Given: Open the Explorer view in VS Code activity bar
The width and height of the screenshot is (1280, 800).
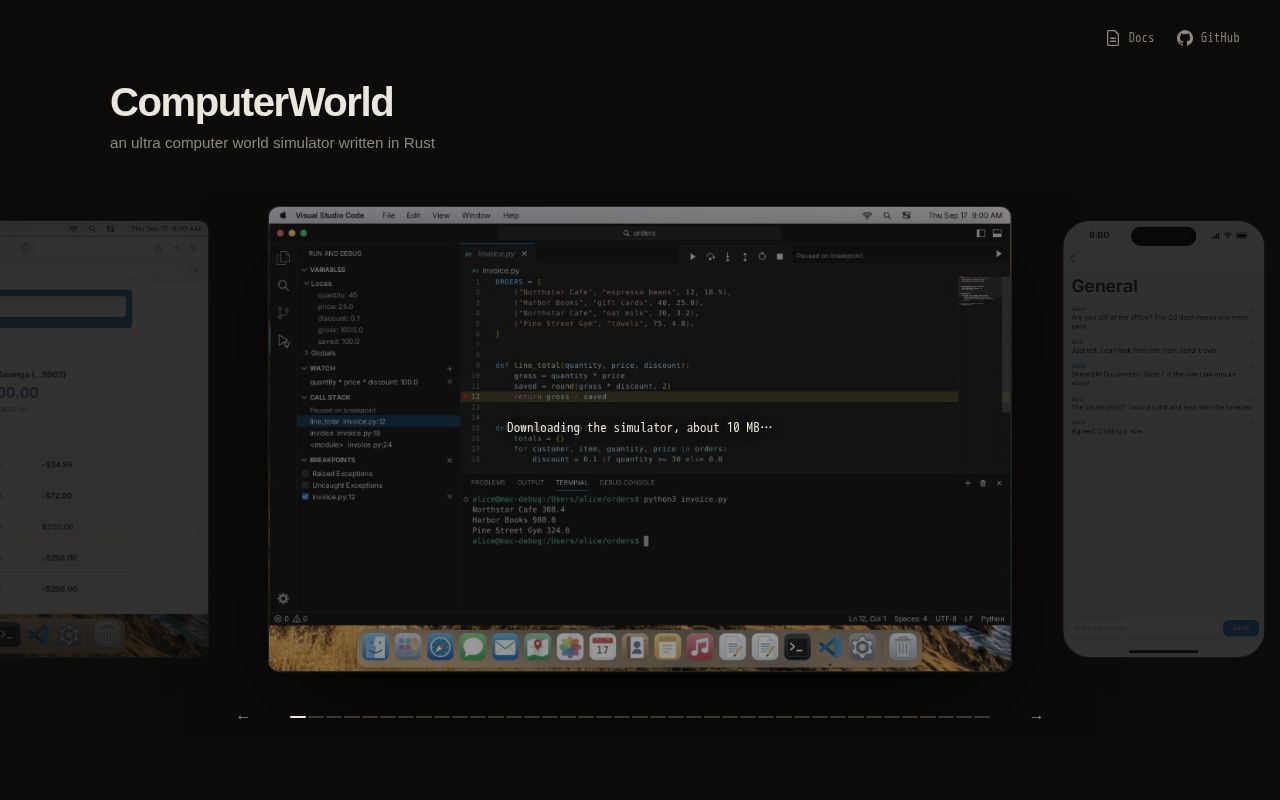Looking at the screenshot, I should pyautogui.click(x=283, y=258).
